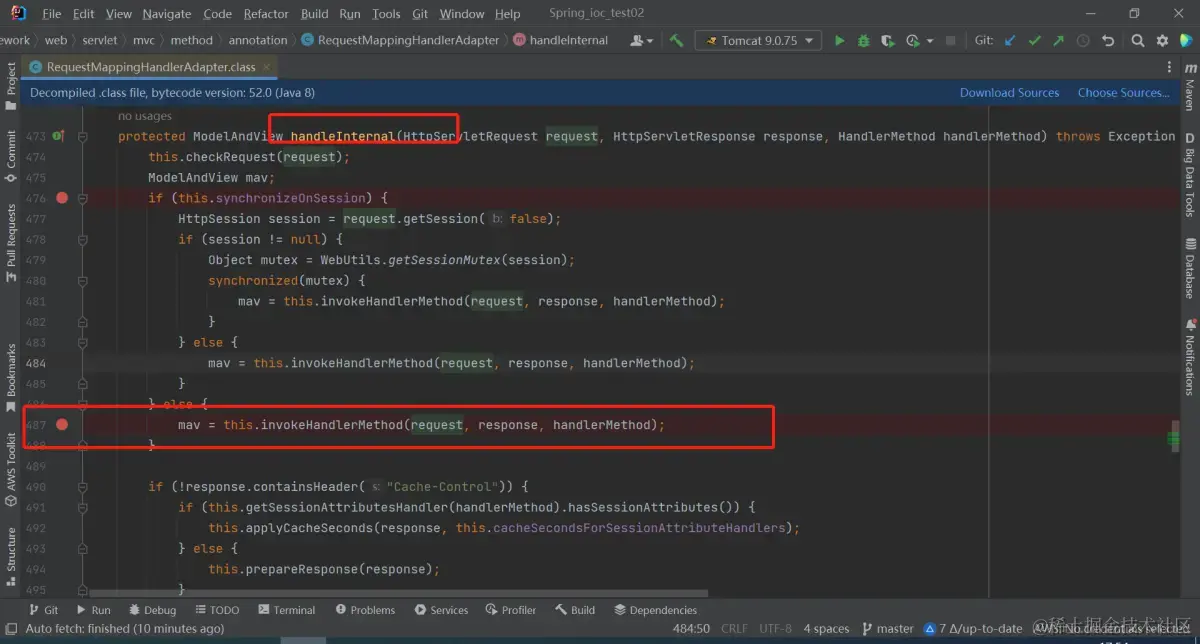Open the Git menu in menu bar
Screen dimensions: 1200x644
420,14
